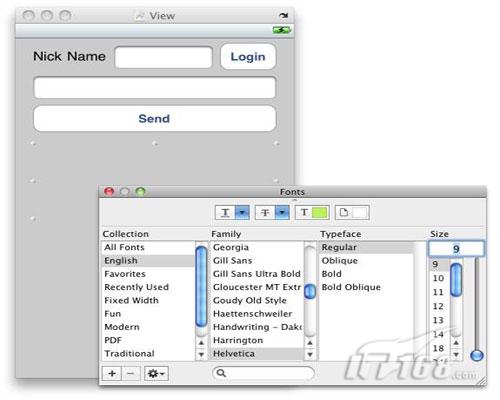Image resolution: width=500 pixels, height=400 pixels.
Task: Click the Send button in View window
Action: pyautogui.click(x=155, y=119)
